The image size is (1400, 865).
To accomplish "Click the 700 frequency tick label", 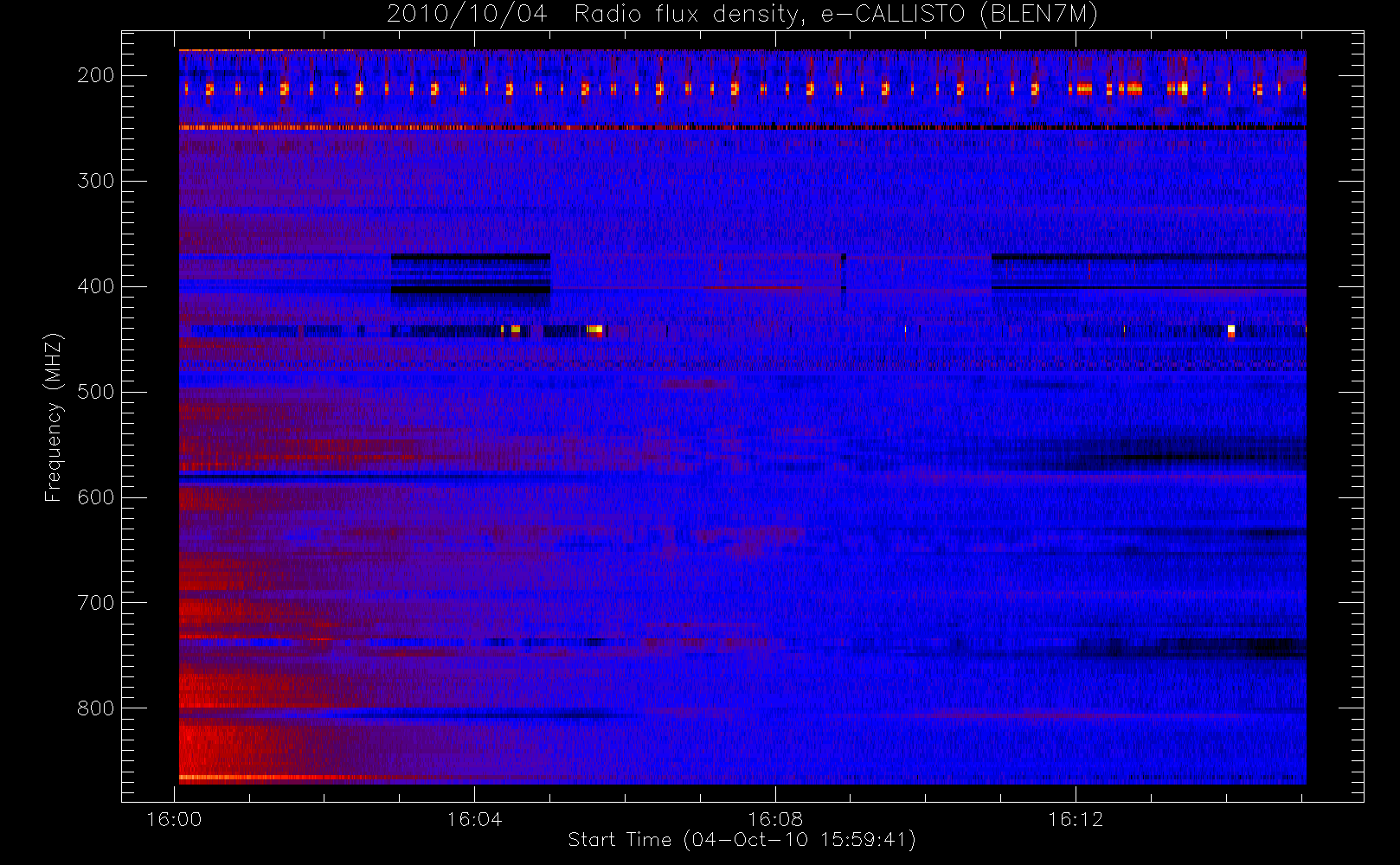I will tap(95, 603).
